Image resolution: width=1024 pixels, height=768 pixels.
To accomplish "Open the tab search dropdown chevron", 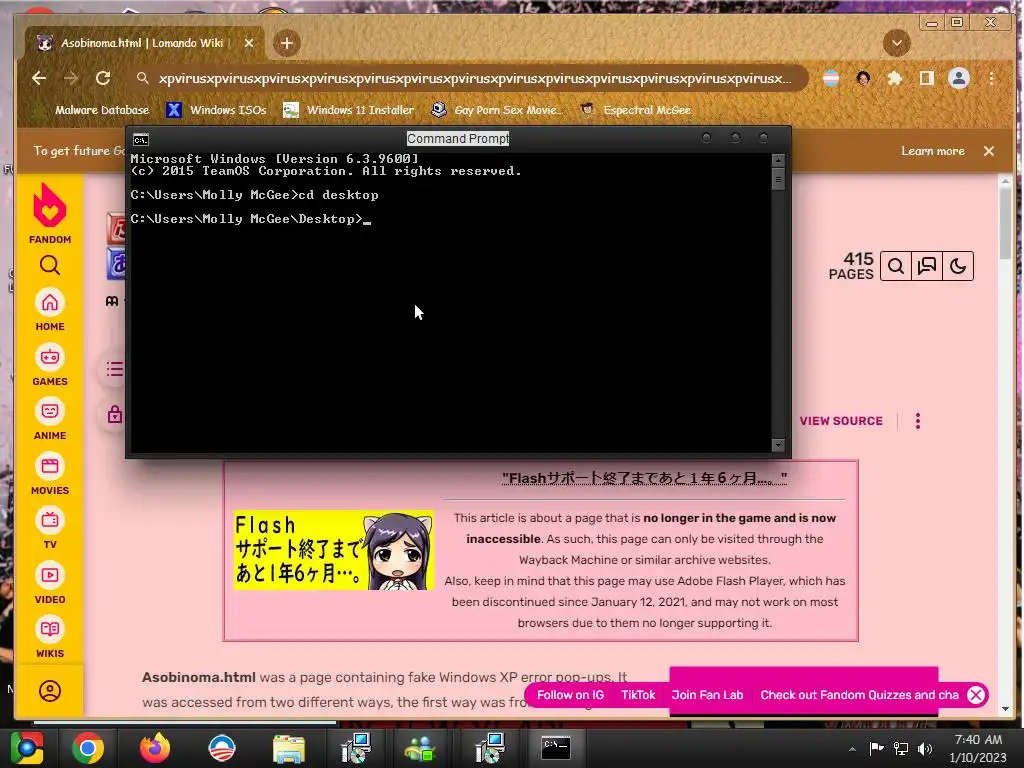I will (x=897, y=43).
